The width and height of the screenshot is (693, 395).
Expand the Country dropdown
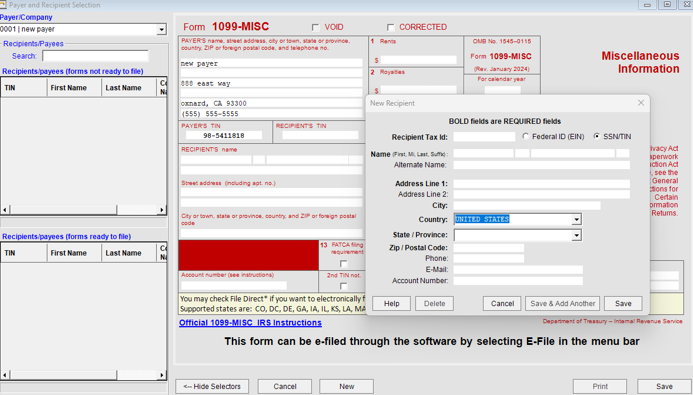pyautogui.click(x=576, y=220)
